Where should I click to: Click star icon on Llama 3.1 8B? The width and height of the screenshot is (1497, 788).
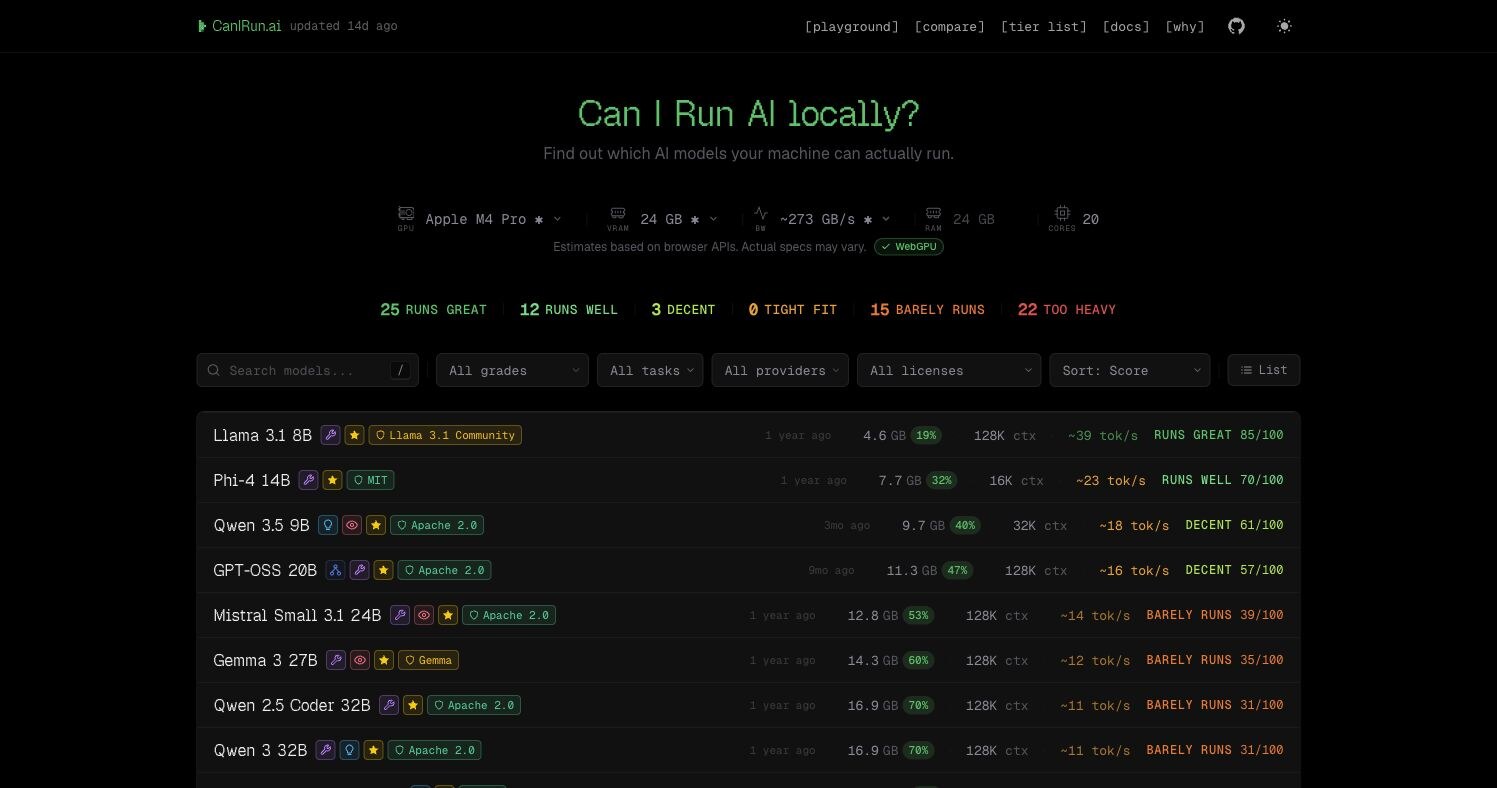(x=354, y=435)
